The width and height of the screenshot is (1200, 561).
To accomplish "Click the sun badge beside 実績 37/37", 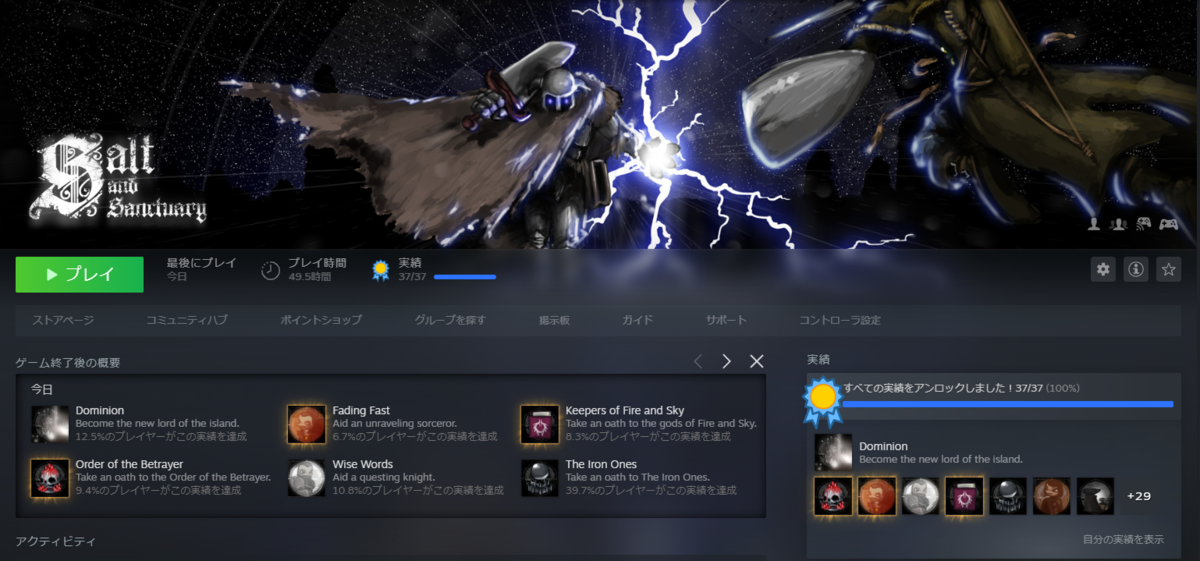I will [x=381, y=270].
